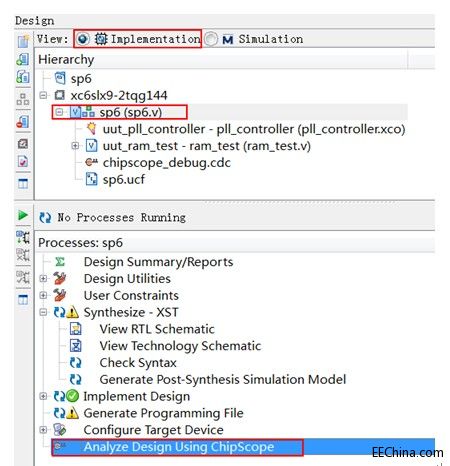The width and height of the screenshot is (450, 466).
Task: Click Generate Programming File process
Action: tap(163, 413)
